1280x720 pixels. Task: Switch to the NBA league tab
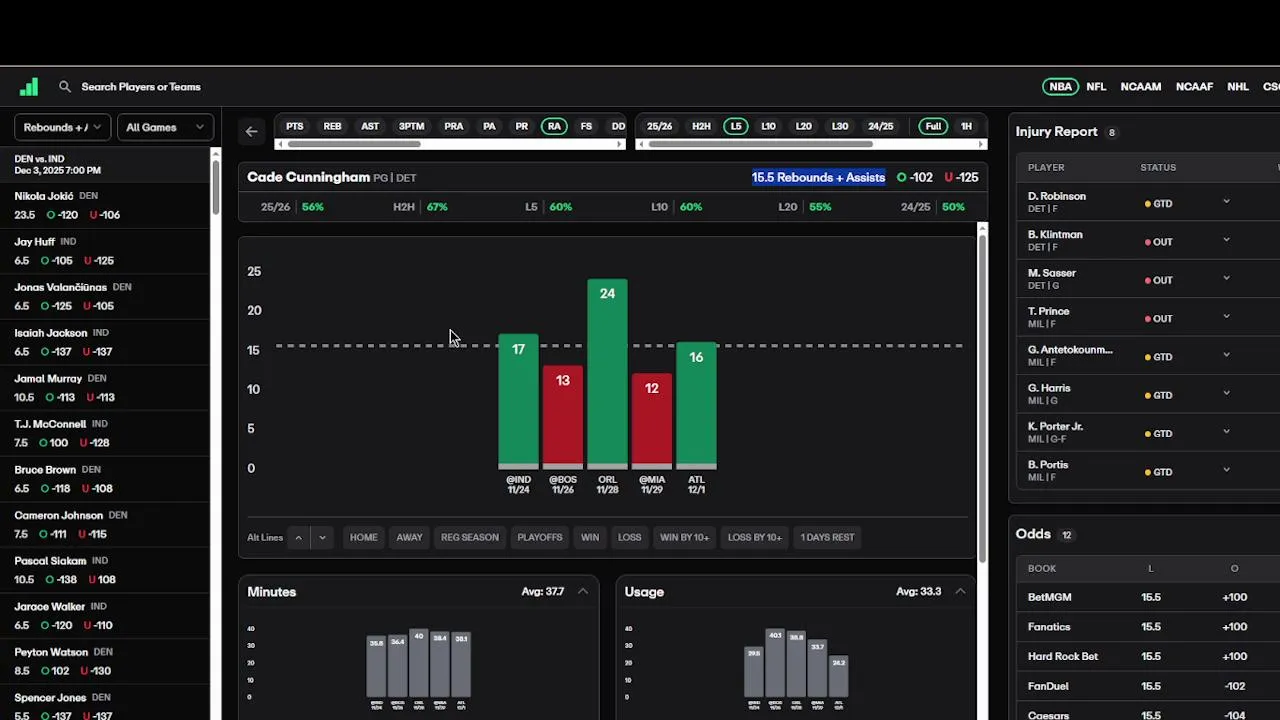pyautogui.click(x=1061, y=87)
